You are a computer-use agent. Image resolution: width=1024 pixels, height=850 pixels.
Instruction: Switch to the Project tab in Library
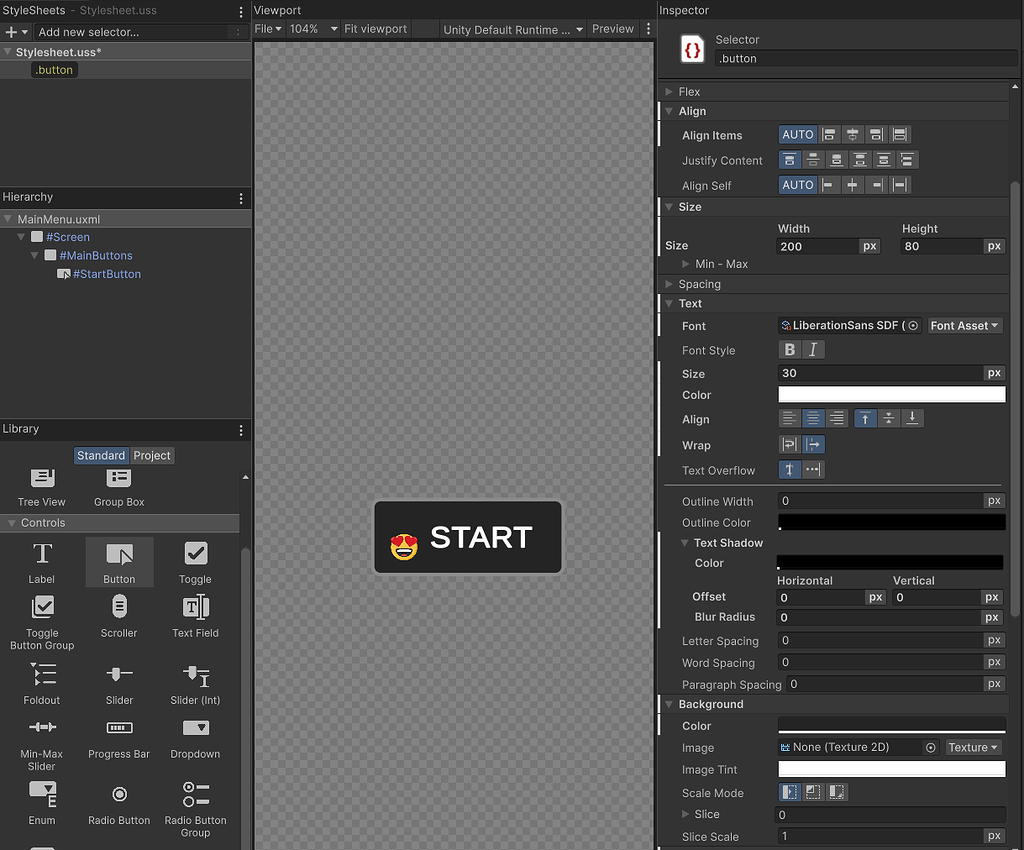click(x=151, y=455)
